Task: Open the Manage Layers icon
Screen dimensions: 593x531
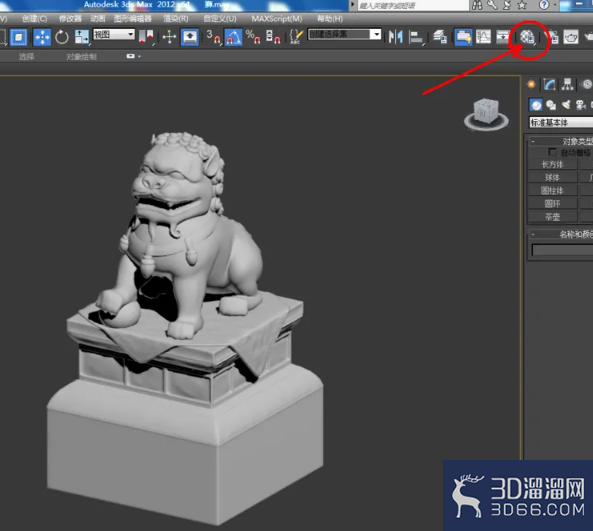Action: pos(440,37)
